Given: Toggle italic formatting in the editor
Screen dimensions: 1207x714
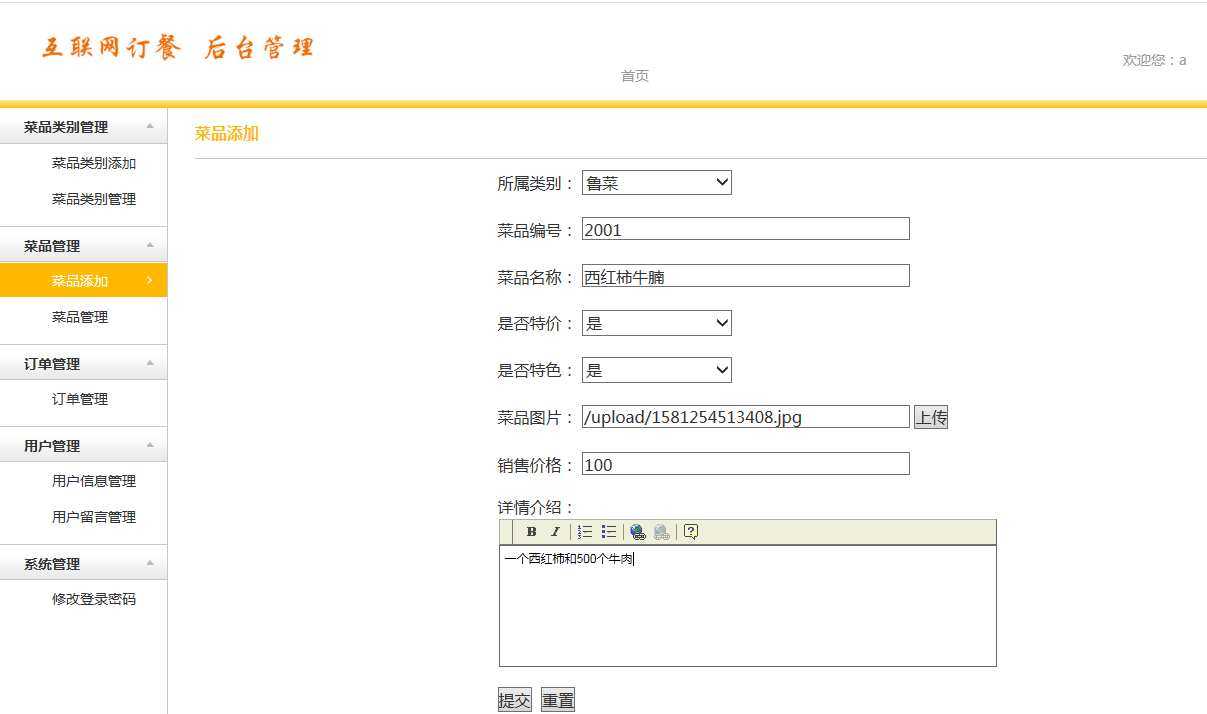Looking at the screenshot, I should tap(555, 532).
